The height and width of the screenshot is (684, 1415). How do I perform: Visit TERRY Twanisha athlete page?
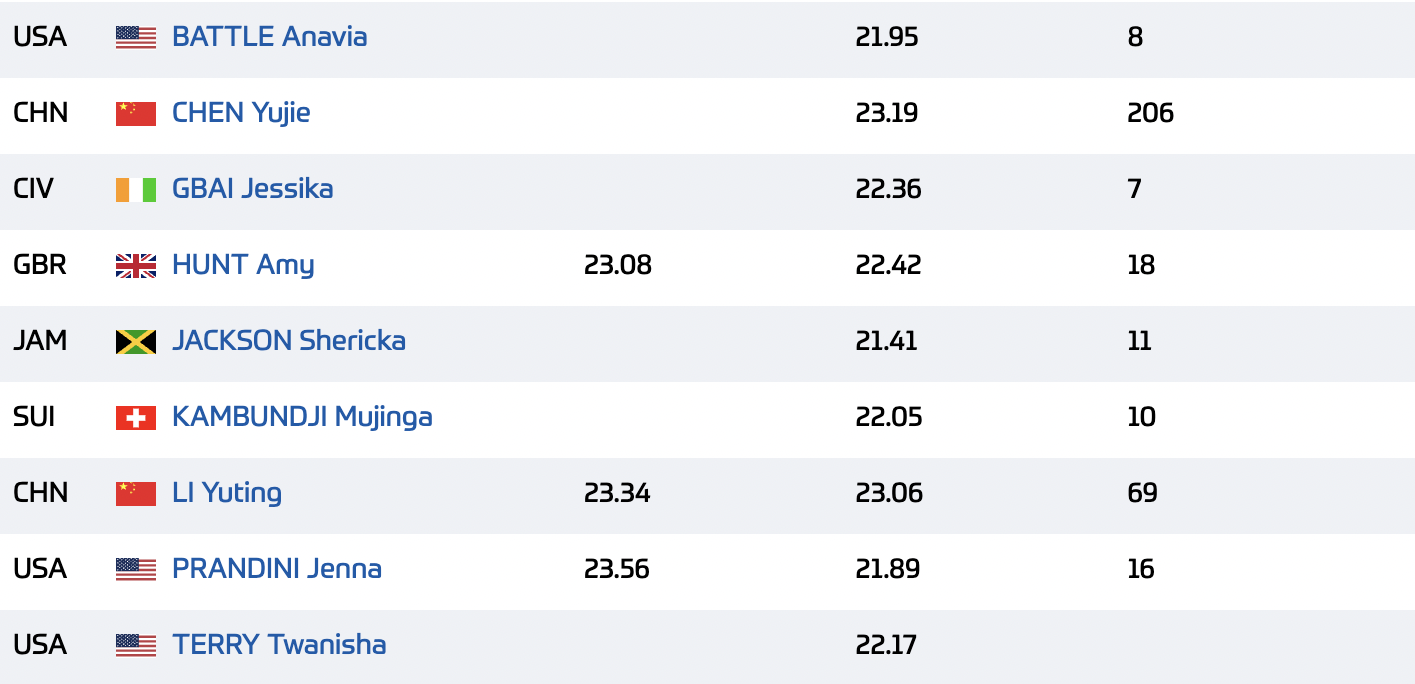click(x=279, y=645)
